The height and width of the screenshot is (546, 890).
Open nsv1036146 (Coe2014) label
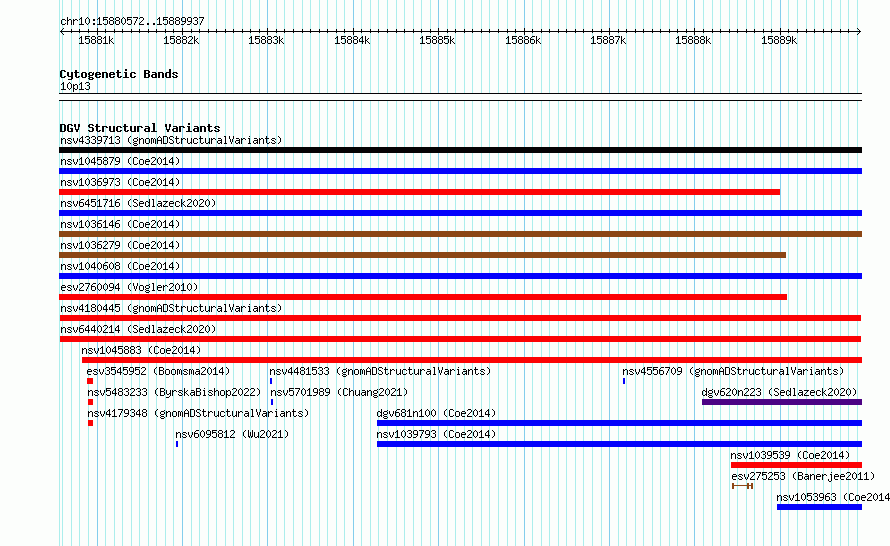[x=120, y=224]
